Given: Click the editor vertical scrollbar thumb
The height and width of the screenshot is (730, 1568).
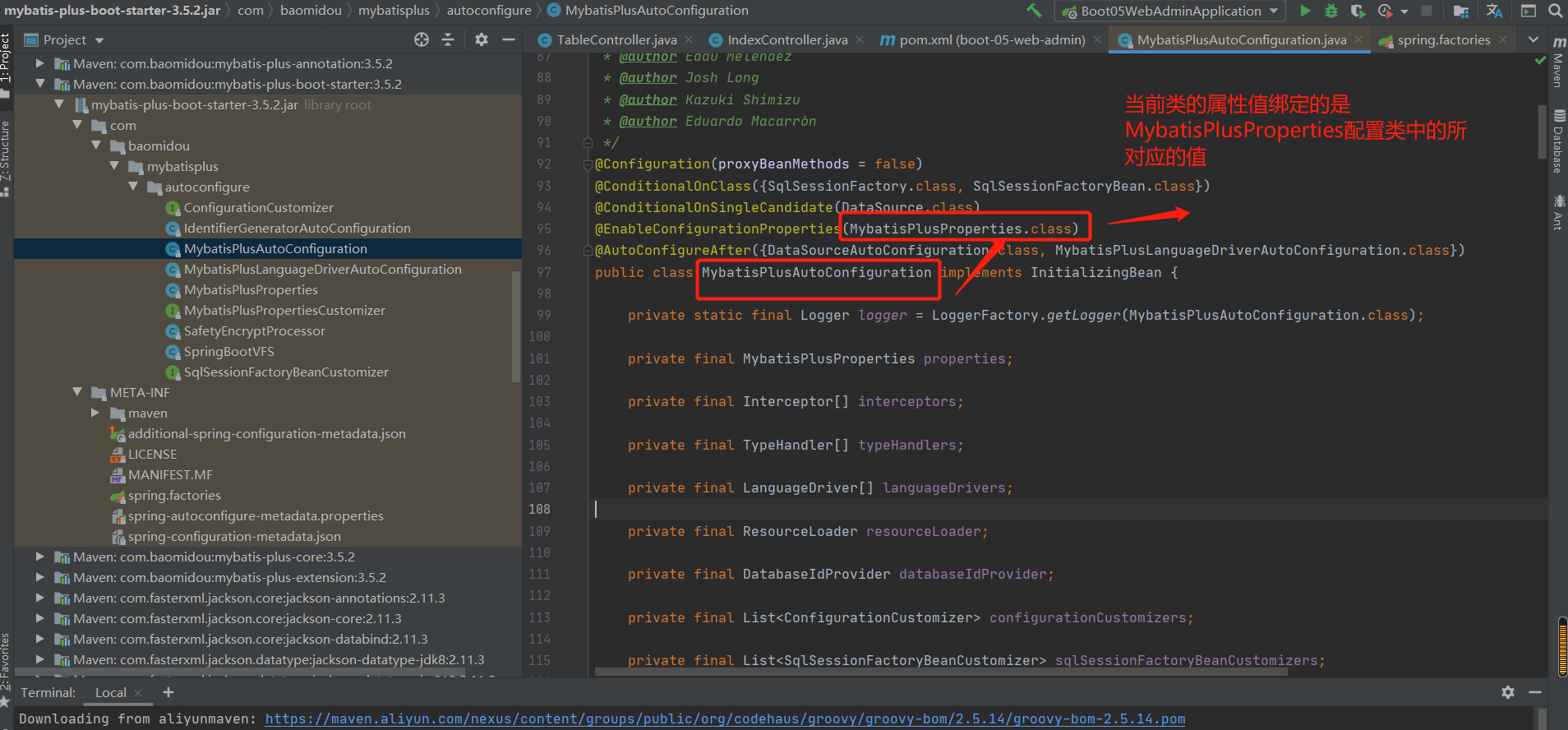Looking at the screenshot, I should (1543, 132).
